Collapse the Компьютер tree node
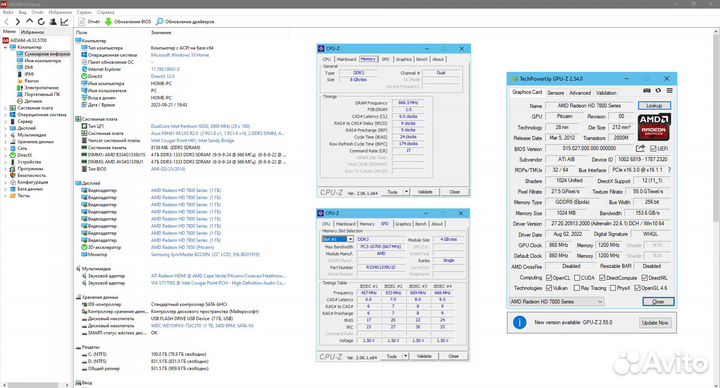Viewport: 720px width, 388px height. pyautogui.click(x=6, y=47)
